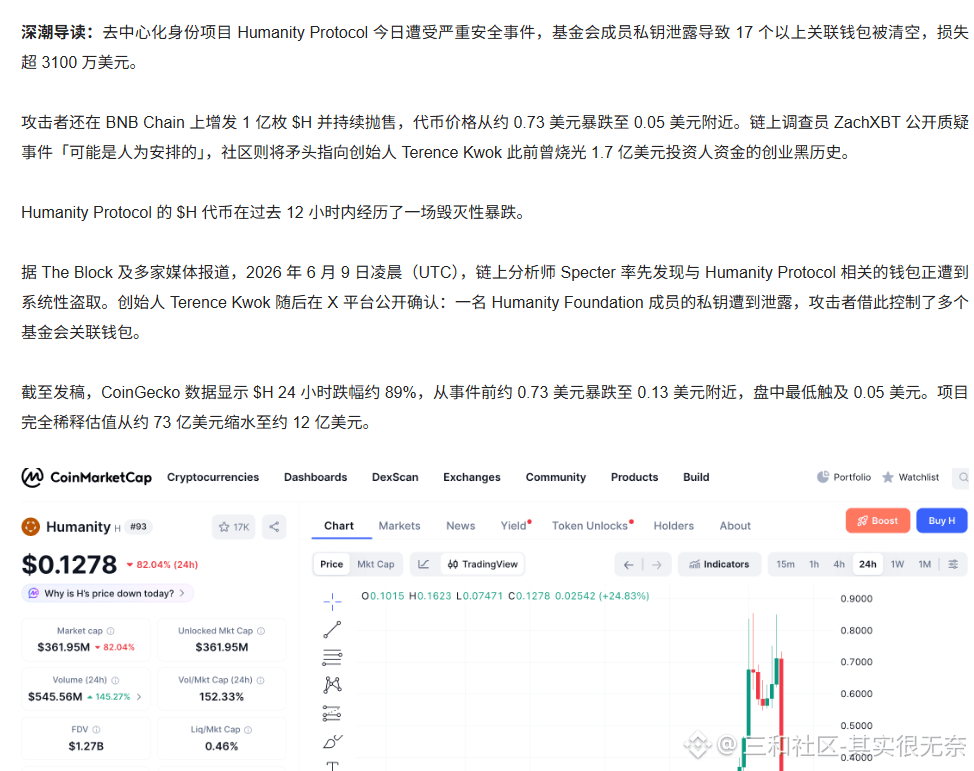Click the Liq/Mkt Cap info icon
Image resolution: width=974 pixels, height=771 pixels.
[x=248, y=729]
